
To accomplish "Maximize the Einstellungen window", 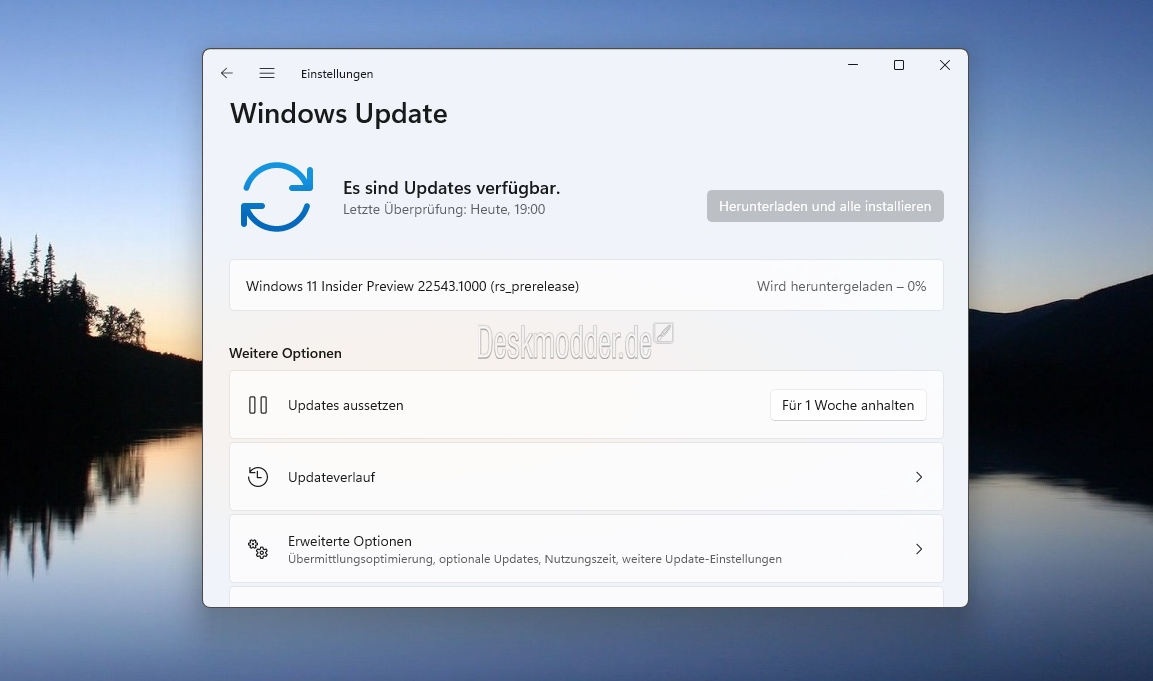I will point(899,65).
